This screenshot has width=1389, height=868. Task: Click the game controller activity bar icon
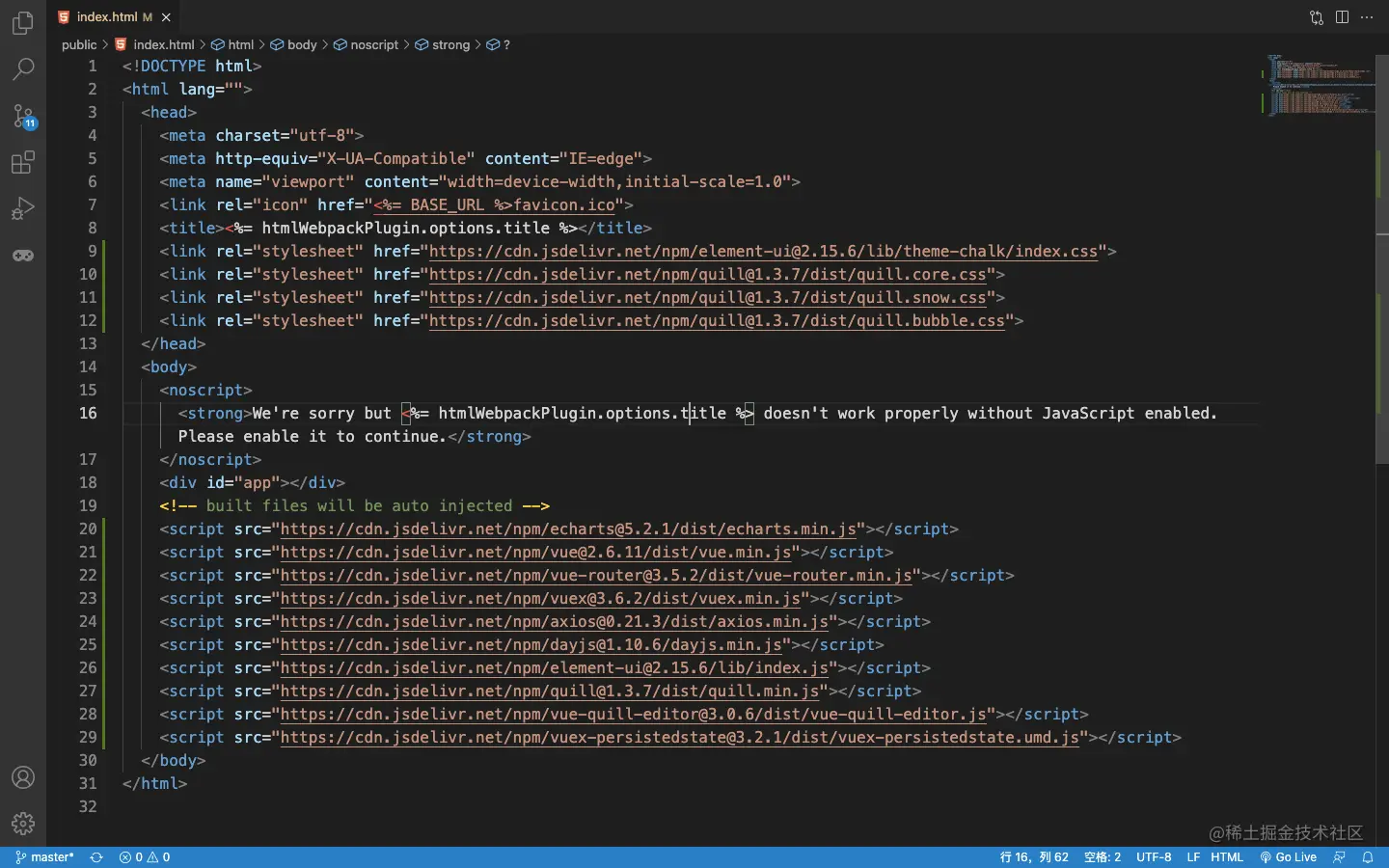23,256
